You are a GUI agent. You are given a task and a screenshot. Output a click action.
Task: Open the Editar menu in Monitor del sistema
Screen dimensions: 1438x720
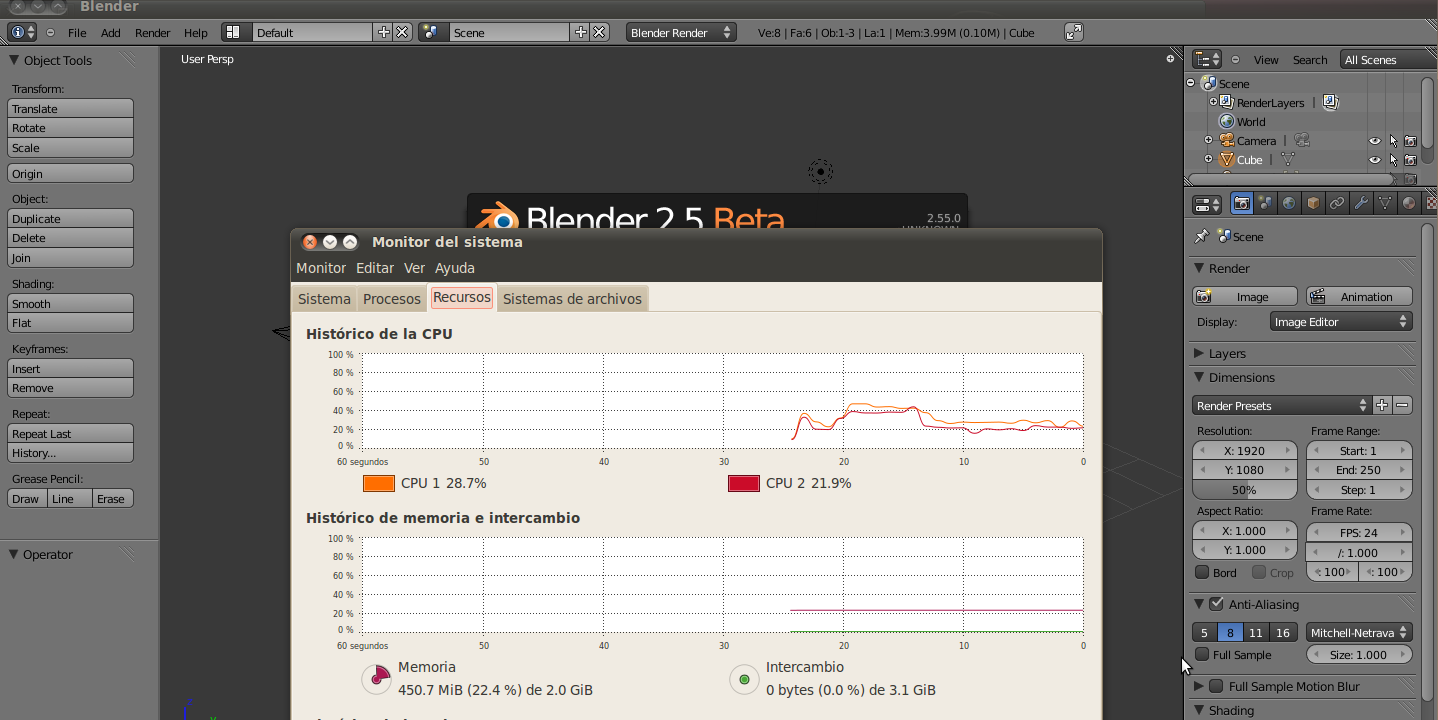coord(375,268)
